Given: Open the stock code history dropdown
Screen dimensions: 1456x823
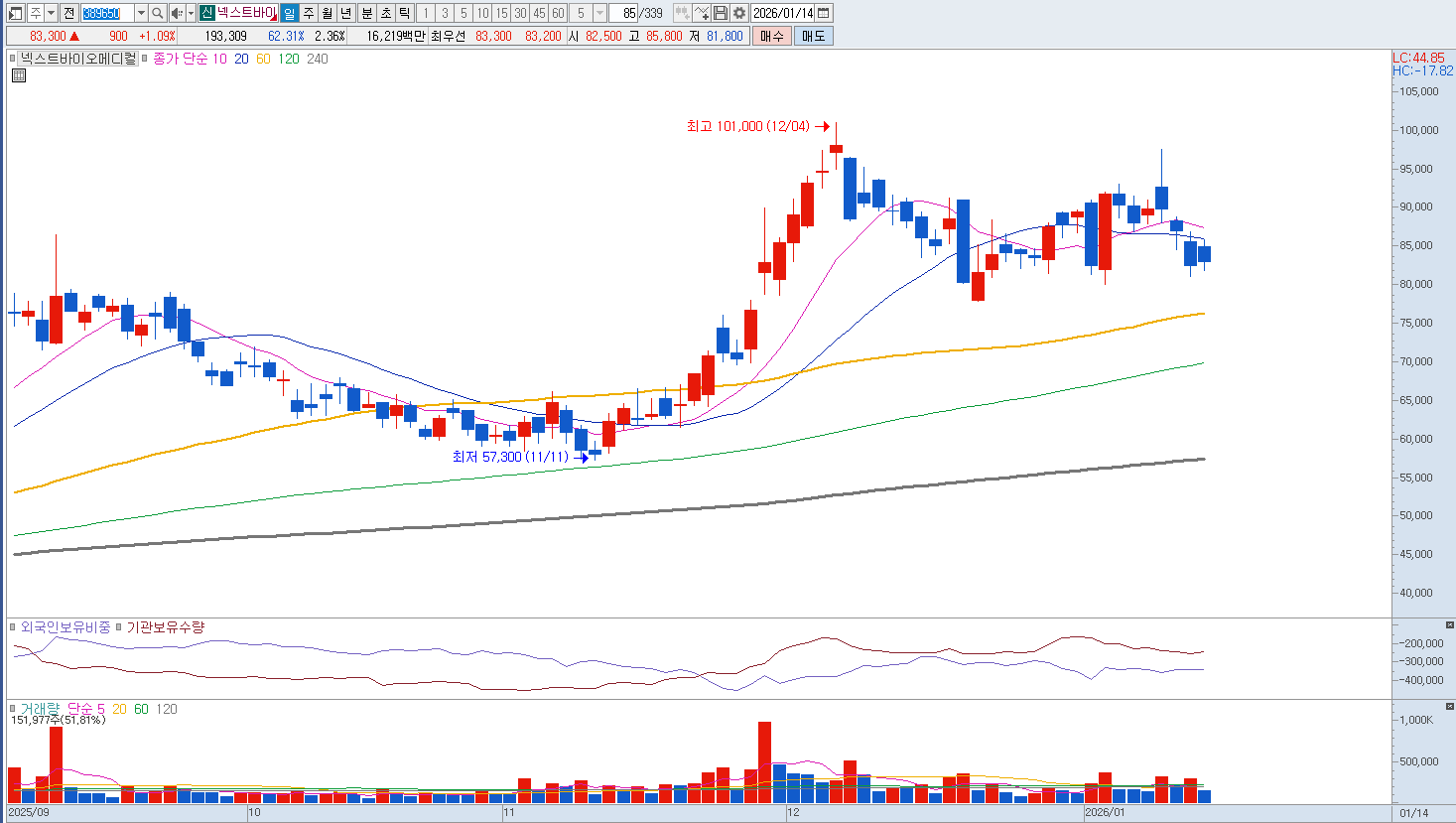Looking at the screenshot, I should 140,13.
